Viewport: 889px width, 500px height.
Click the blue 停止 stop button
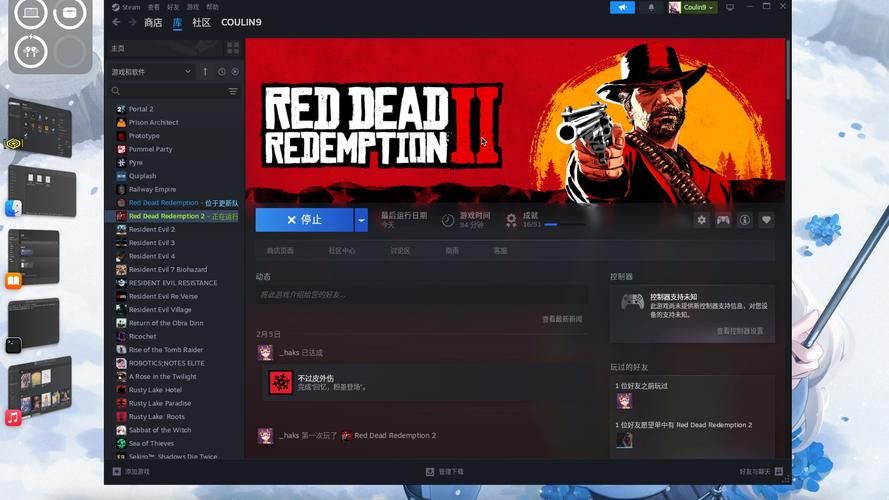304,220
